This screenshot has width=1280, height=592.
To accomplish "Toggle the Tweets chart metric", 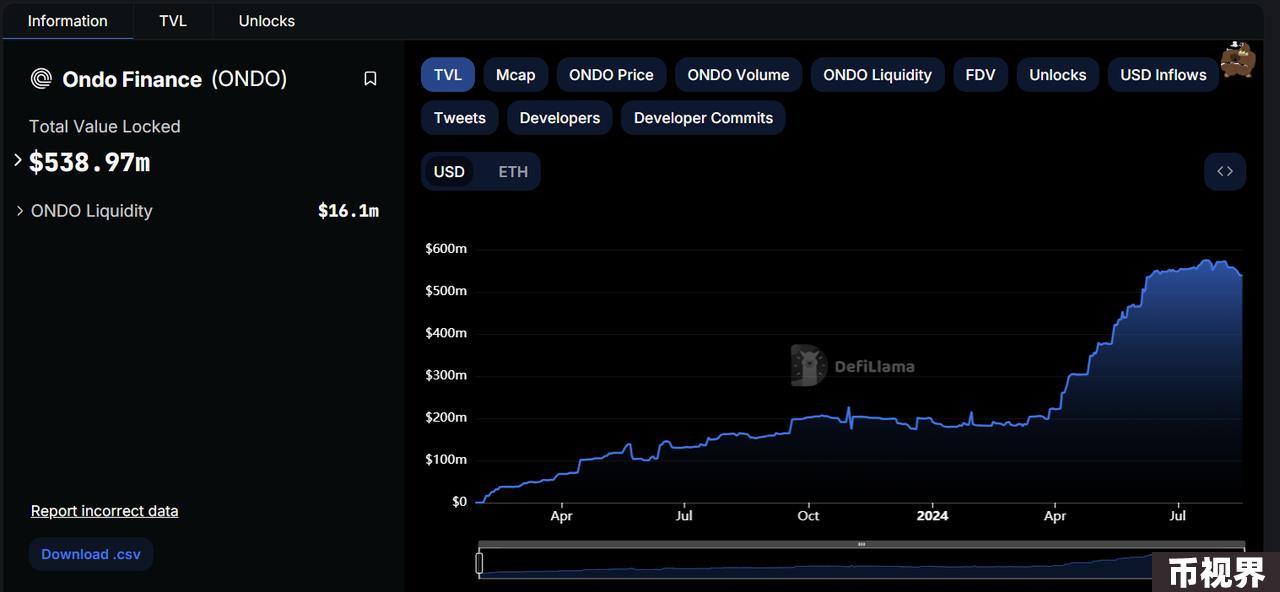I will click(x=460, y=118).
